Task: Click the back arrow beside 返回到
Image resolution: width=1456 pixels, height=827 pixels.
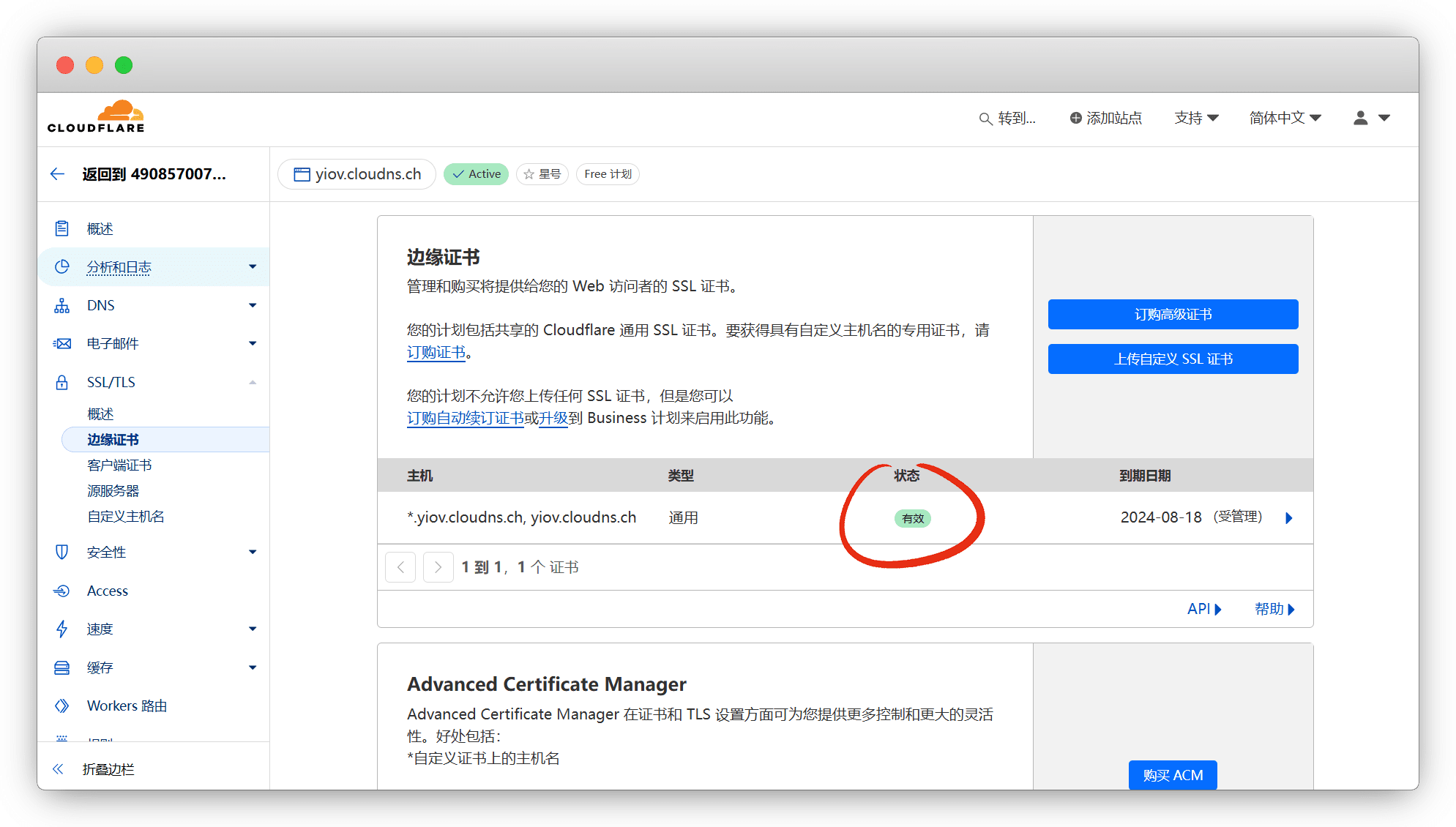Action: coord(57,174)
